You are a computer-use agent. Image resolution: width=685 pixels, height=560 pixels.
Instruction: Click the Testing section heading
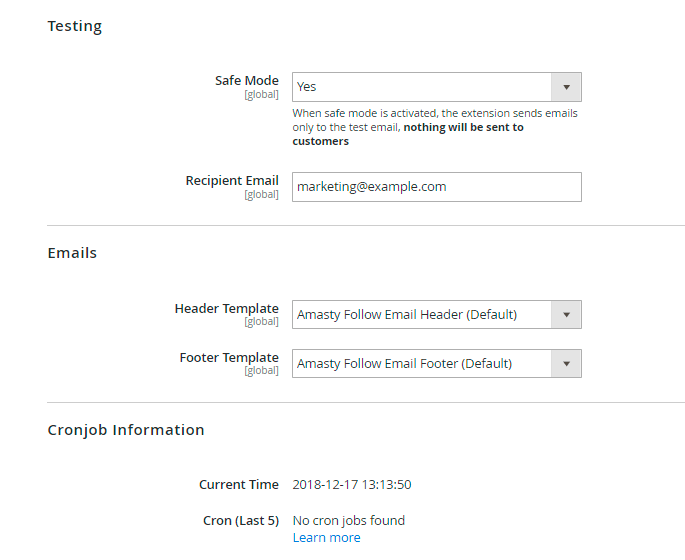click(x=75, y=26)
